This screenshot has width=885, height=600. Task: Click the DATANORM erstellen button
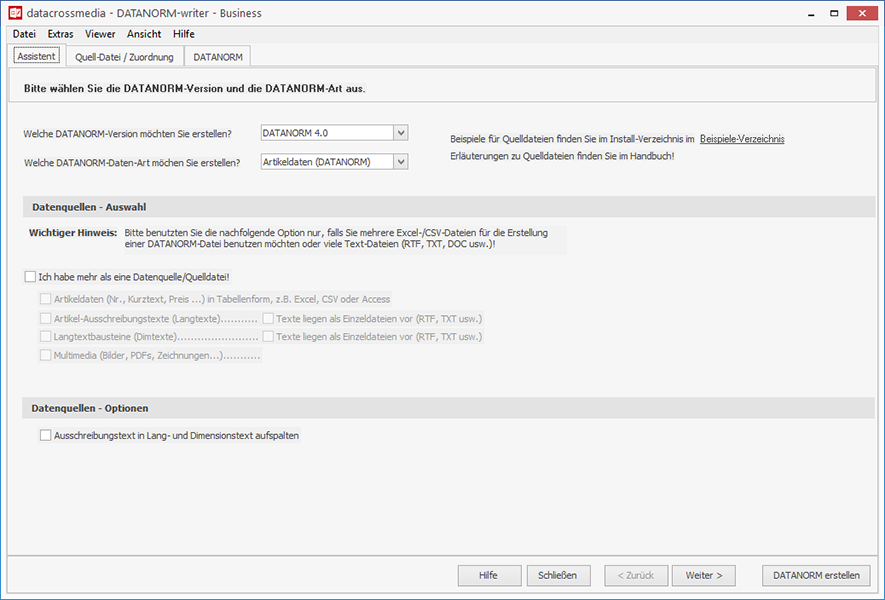816,575
